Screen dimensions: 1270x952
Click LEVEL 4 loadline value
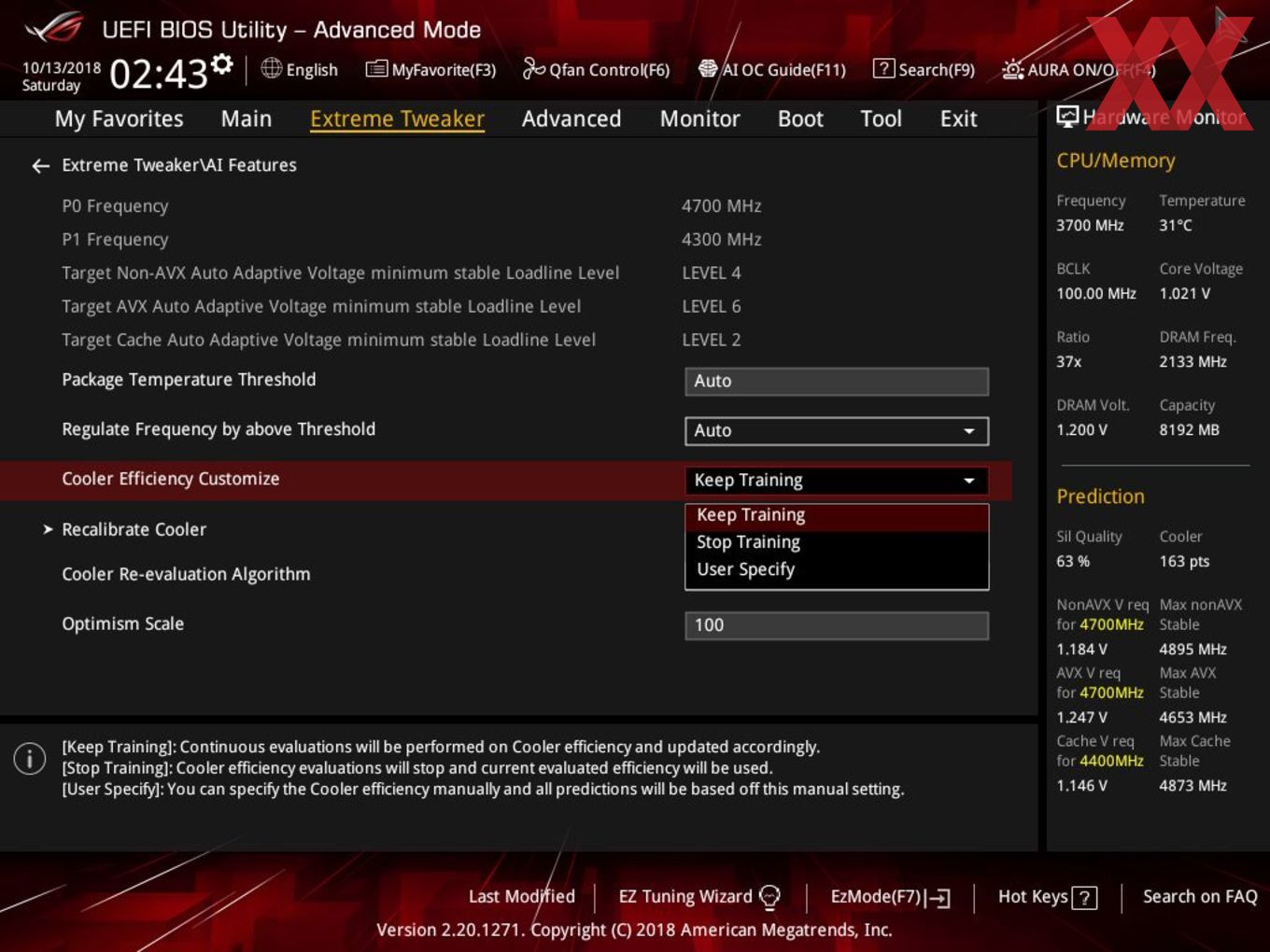(x=712, y=273)
